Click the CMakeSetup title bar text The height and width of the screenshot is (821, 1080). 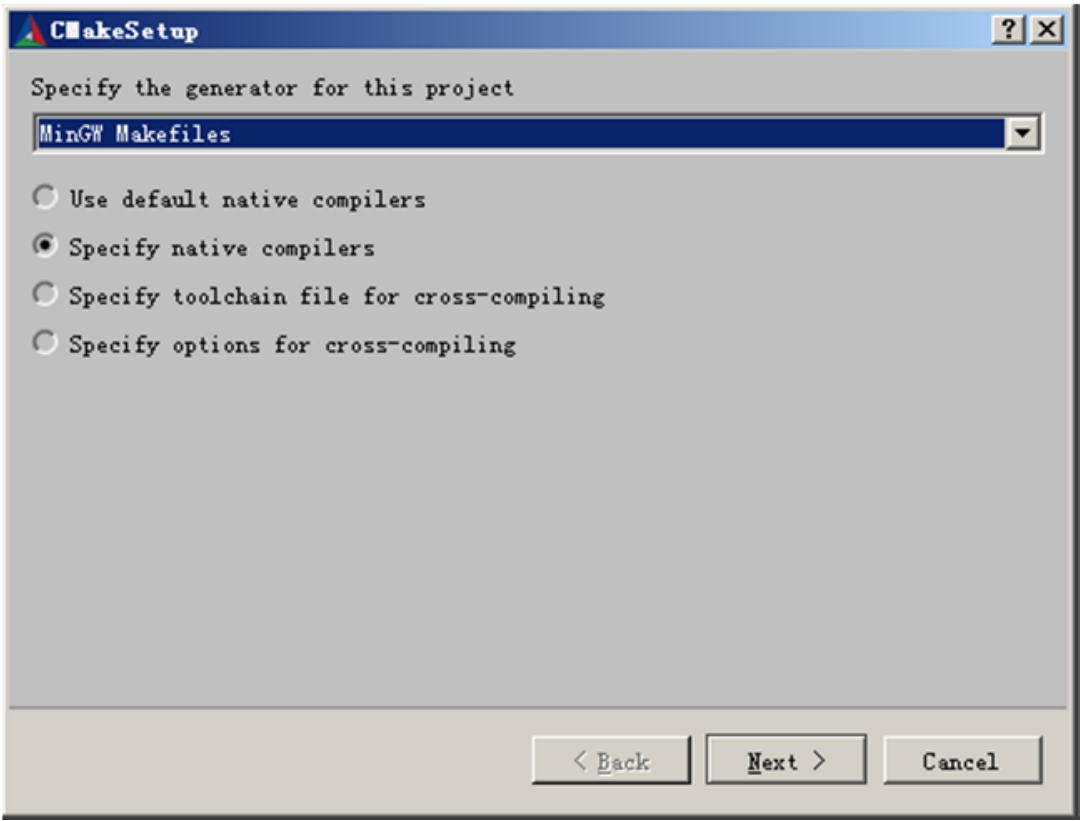124,31
